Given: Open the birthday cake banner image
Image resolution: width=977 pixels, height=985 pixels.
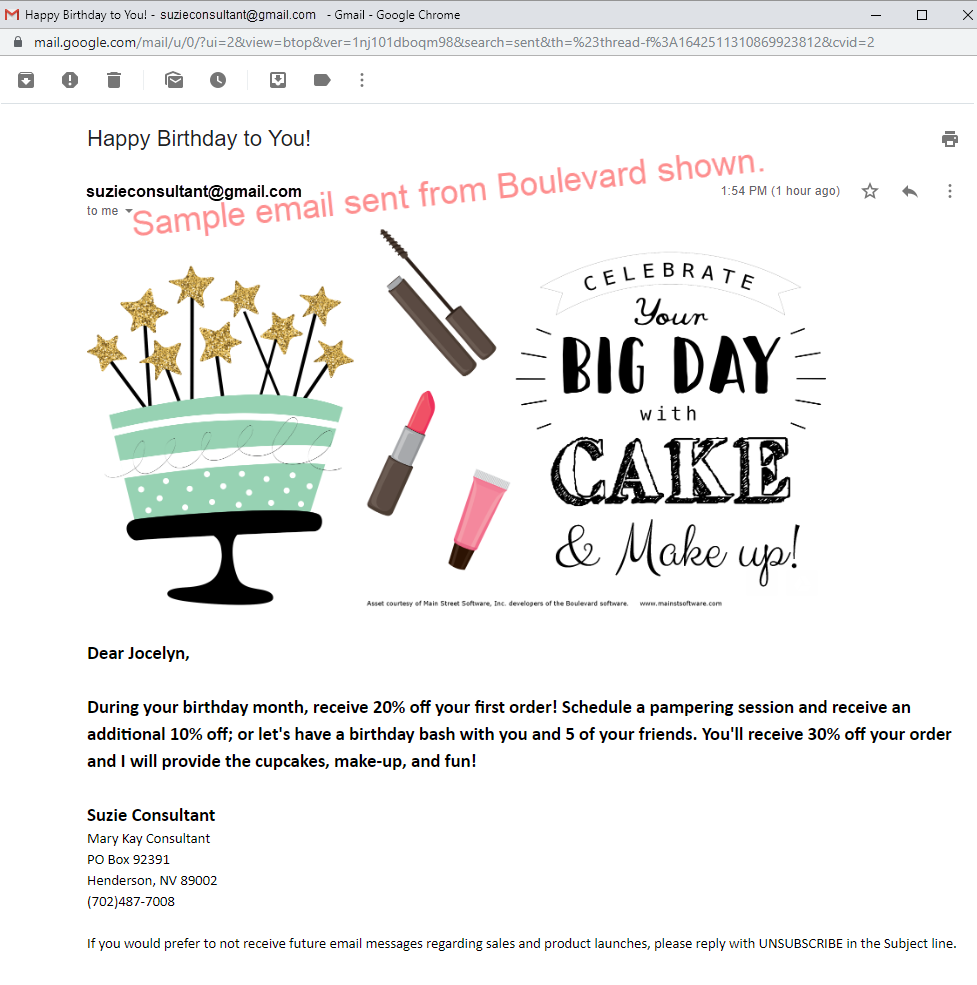Looking at the screenshot, I should 457,418.
